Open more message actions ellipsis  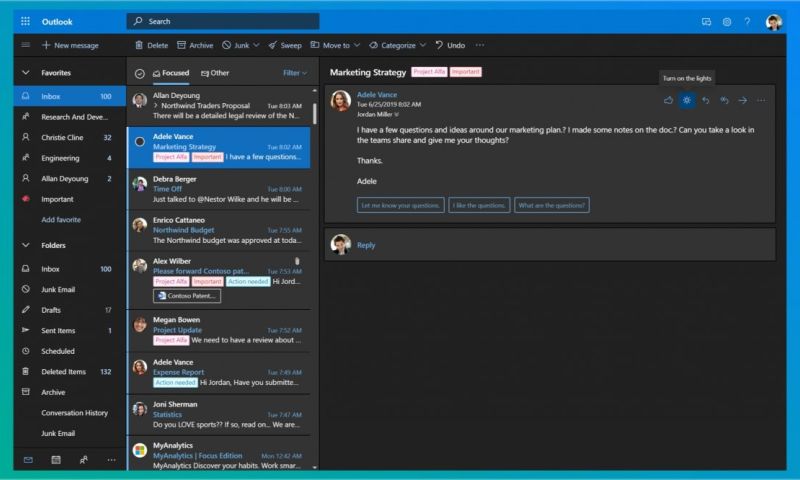tap(761, 100)
